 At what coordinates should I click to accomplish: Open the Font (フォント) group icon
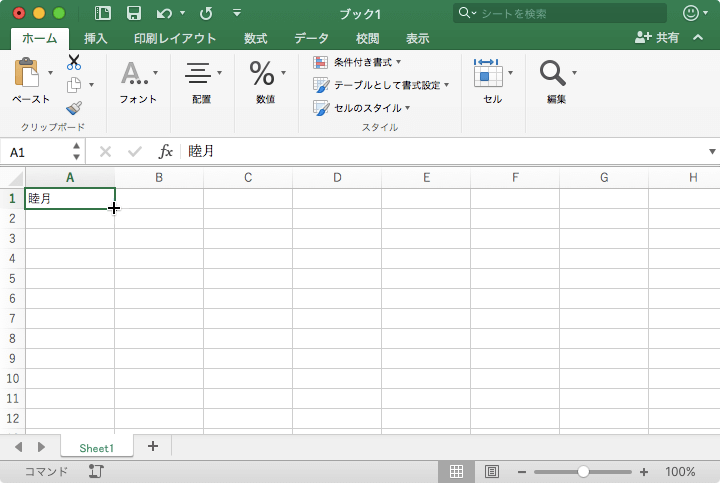click(x=135, y=73)
